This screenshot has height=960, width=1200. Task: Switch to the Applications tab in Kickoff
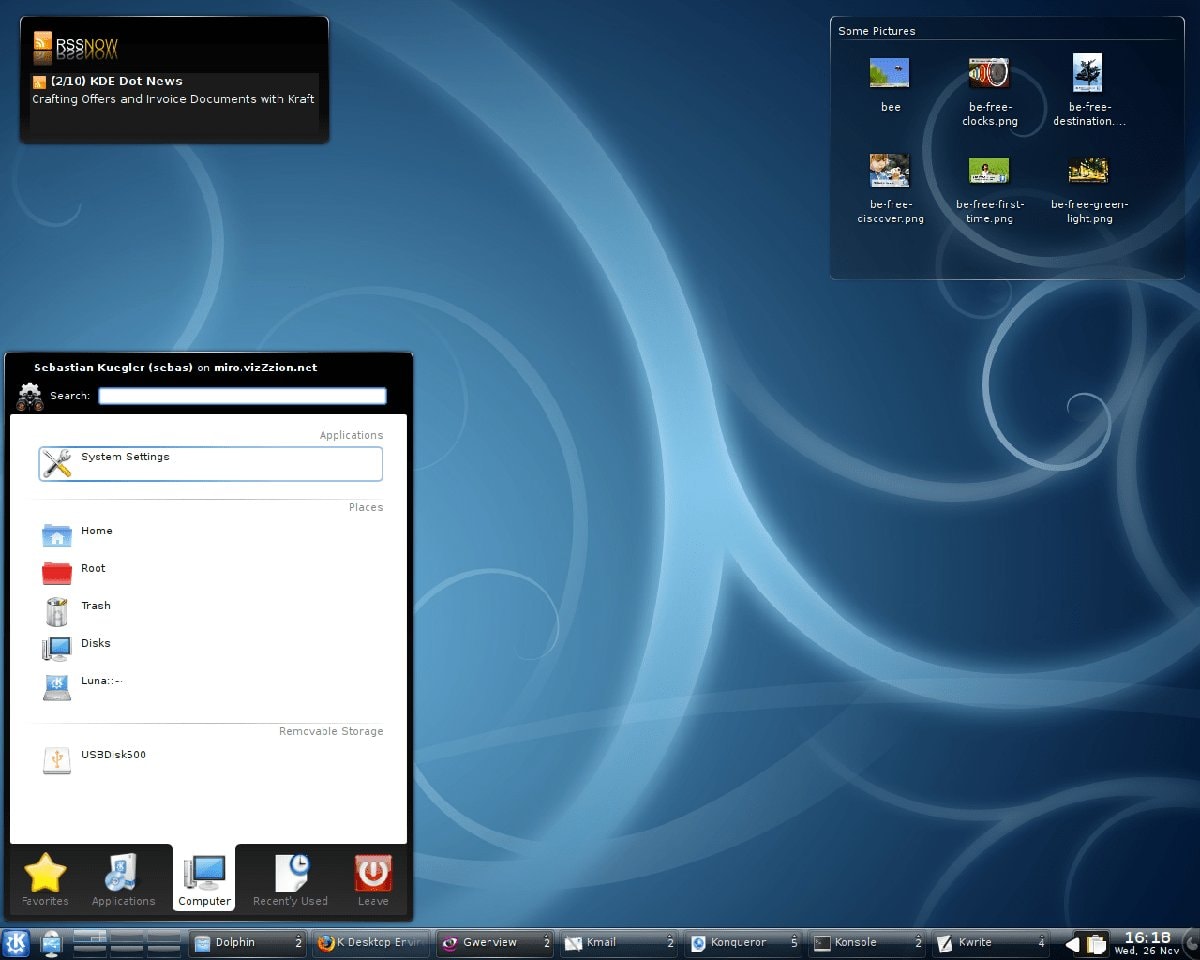tap(122, 878)
